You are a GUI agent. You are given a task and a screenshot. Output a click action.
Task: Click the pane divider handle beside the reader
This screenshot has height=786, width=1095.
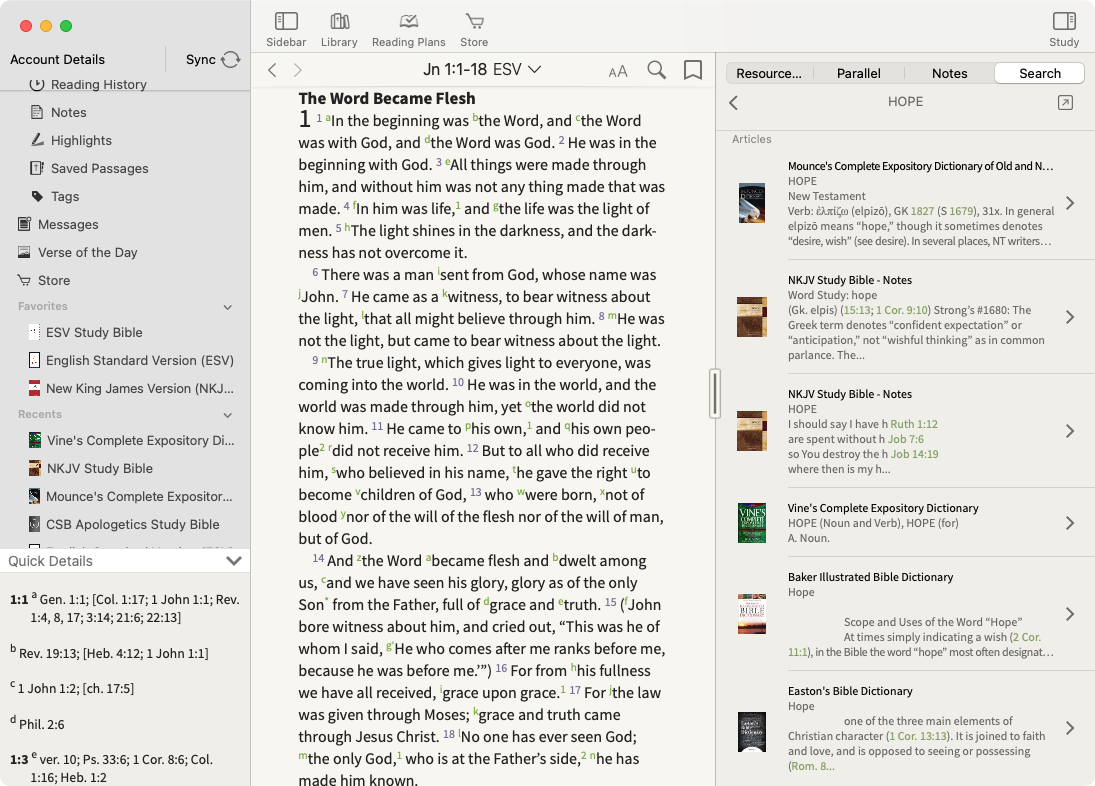[714, 394]
